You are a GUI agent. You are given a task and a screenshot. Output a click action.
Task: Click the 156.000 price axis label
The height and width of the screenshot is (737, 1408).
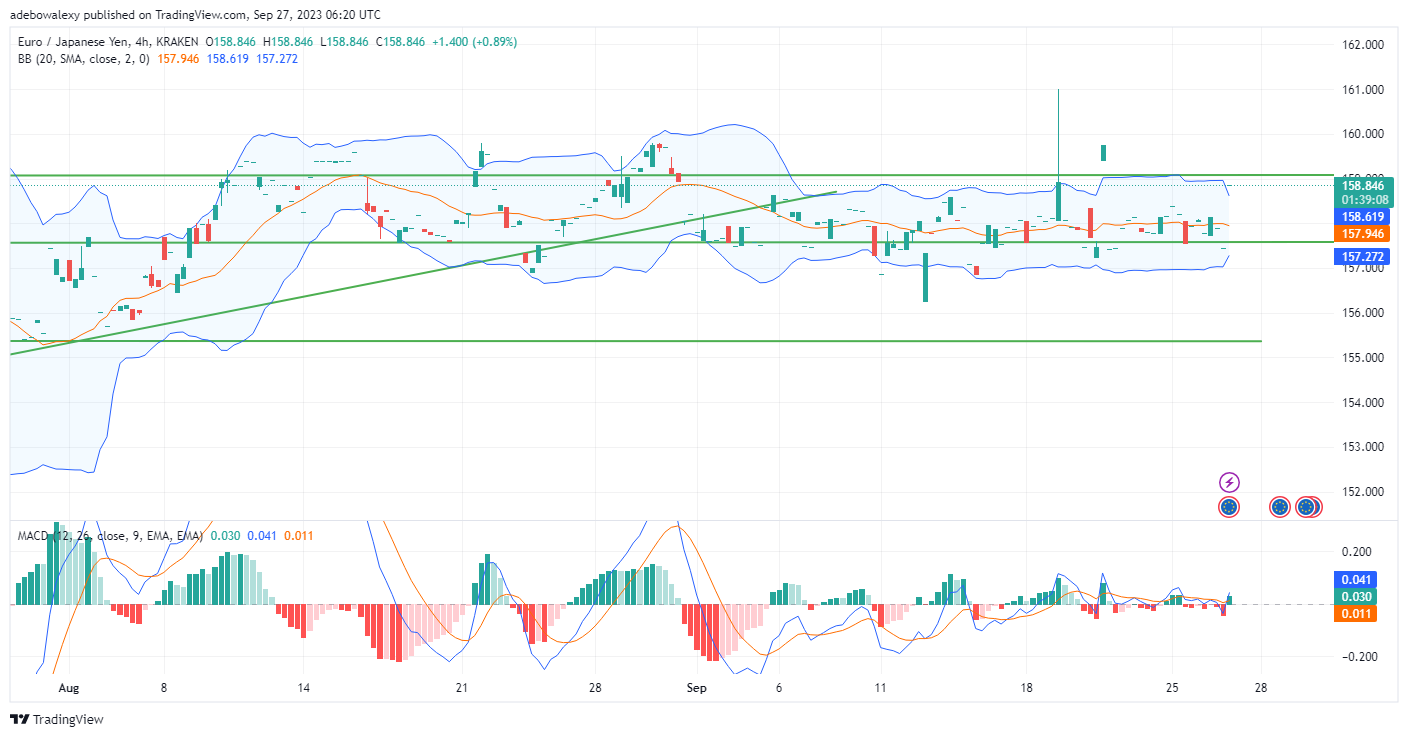click(1362, 313)
